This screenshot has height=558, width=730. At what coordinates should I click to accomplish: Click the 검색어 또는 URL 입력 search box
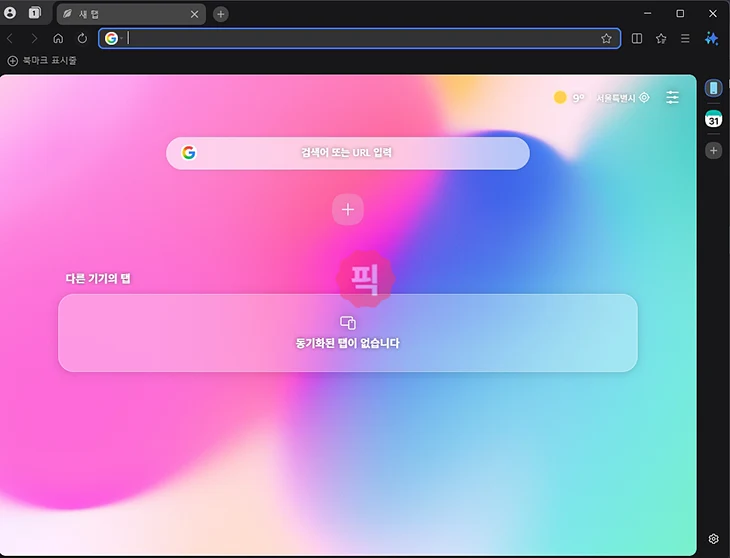(348, 153)
